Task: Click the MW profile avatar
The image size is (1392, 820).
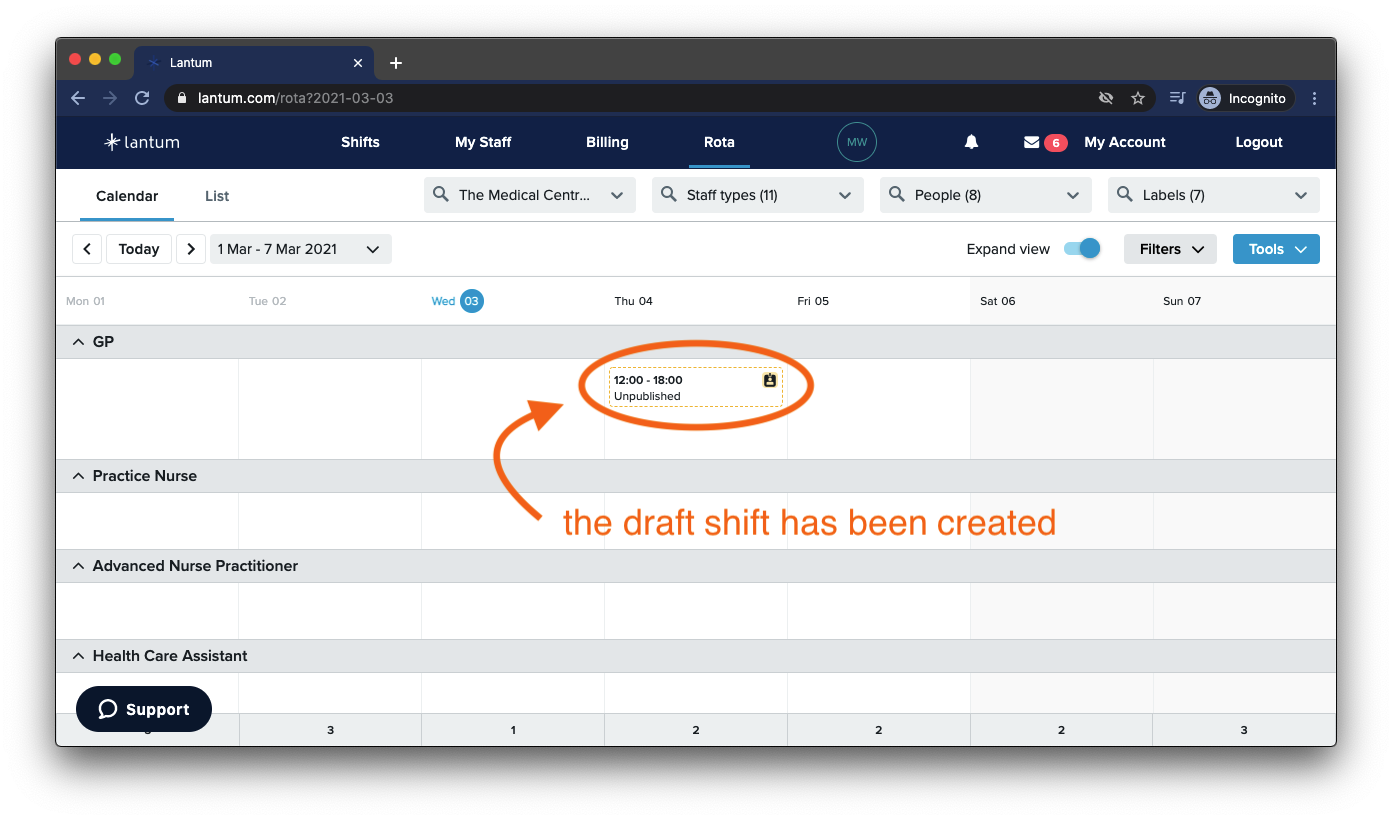Action: [x=857, y=142]
